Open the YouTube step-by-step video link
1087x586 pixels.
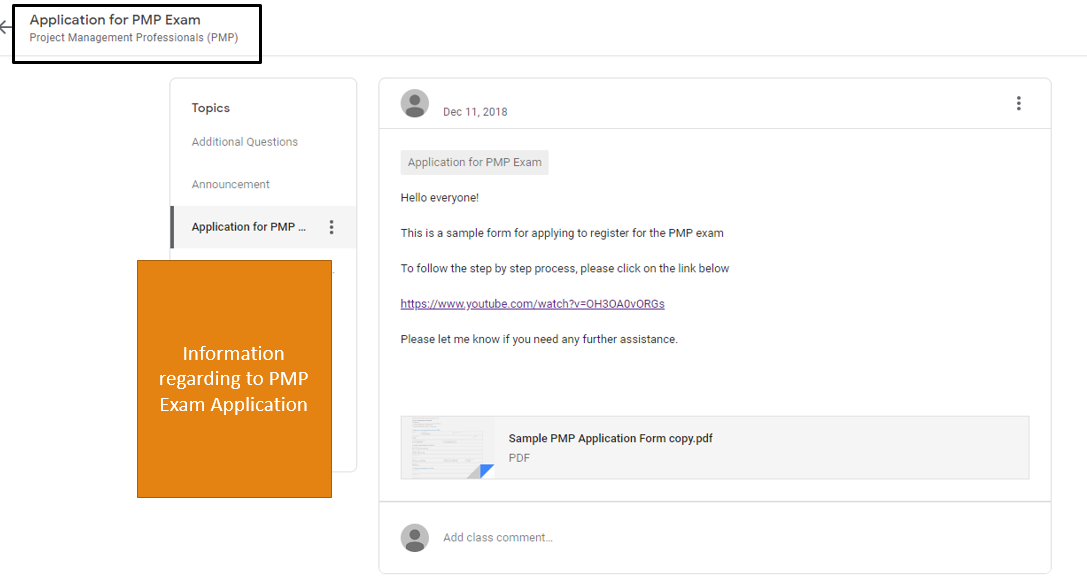click(x=532, y=304)
